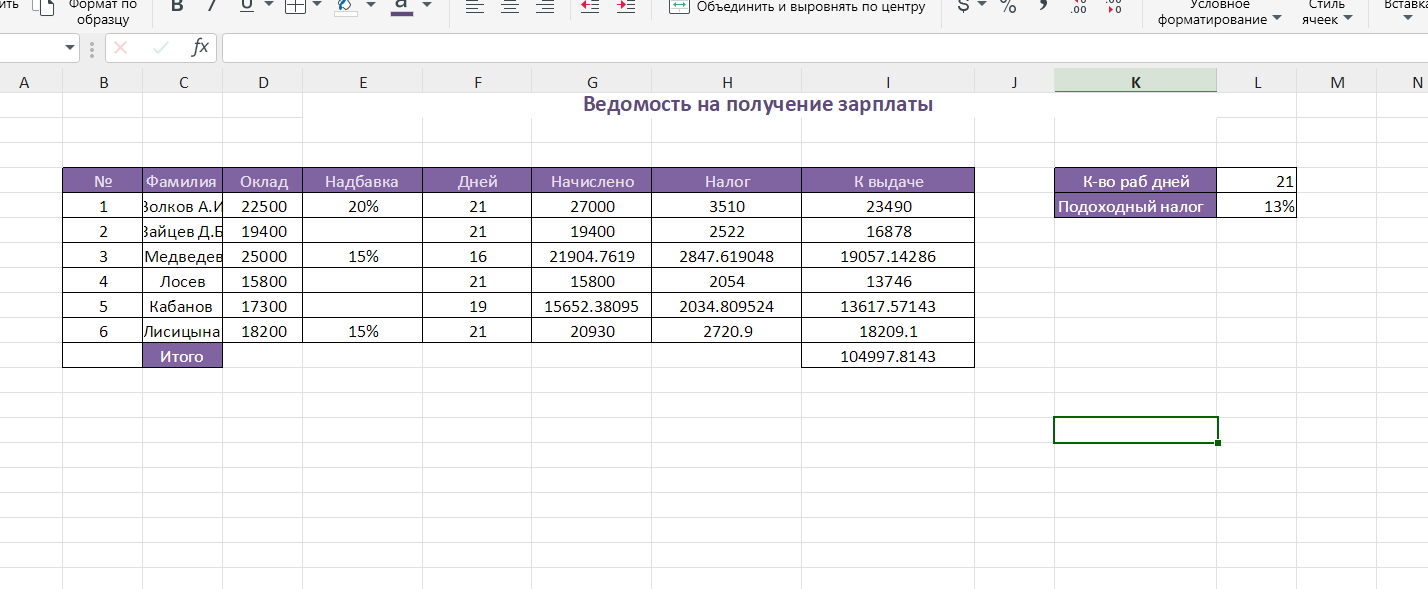The height and width of the screenshot is (589, 1428).
Task: Select the Дней header cell
Action: [x=477, y=181]
